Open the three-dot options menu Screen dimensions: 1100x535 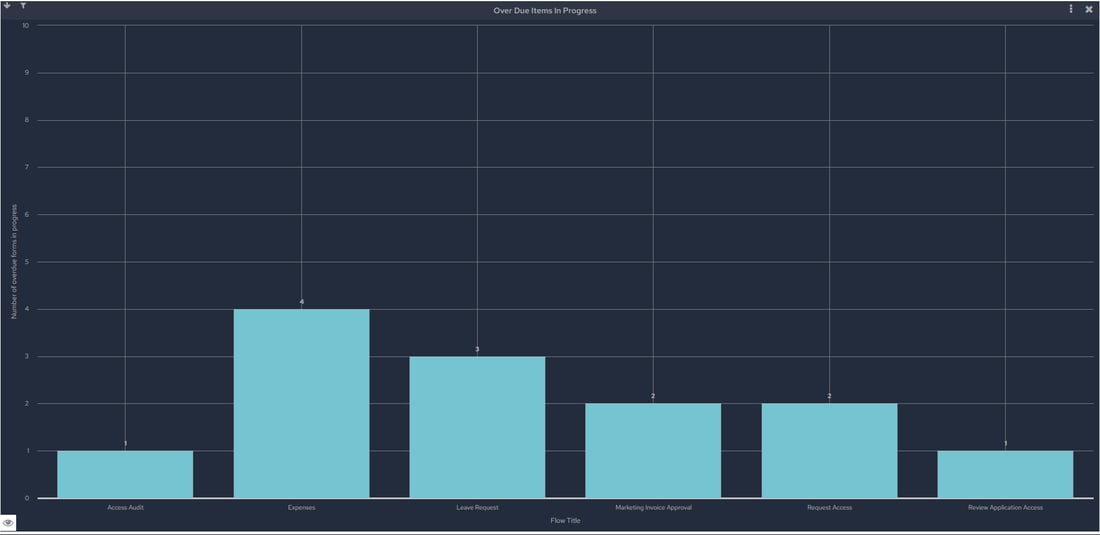click(x=1071, y=9)
